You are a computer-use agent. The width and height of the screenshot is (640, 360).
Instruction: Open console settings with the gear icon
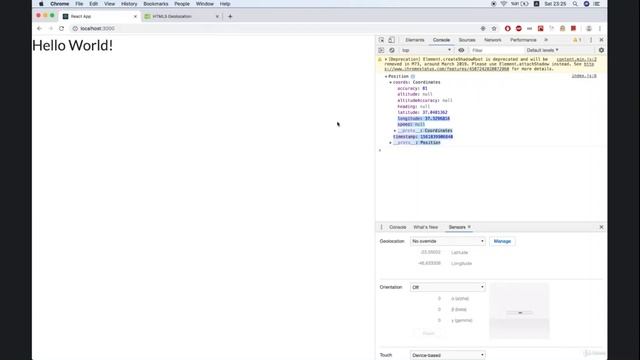(601, 50)
